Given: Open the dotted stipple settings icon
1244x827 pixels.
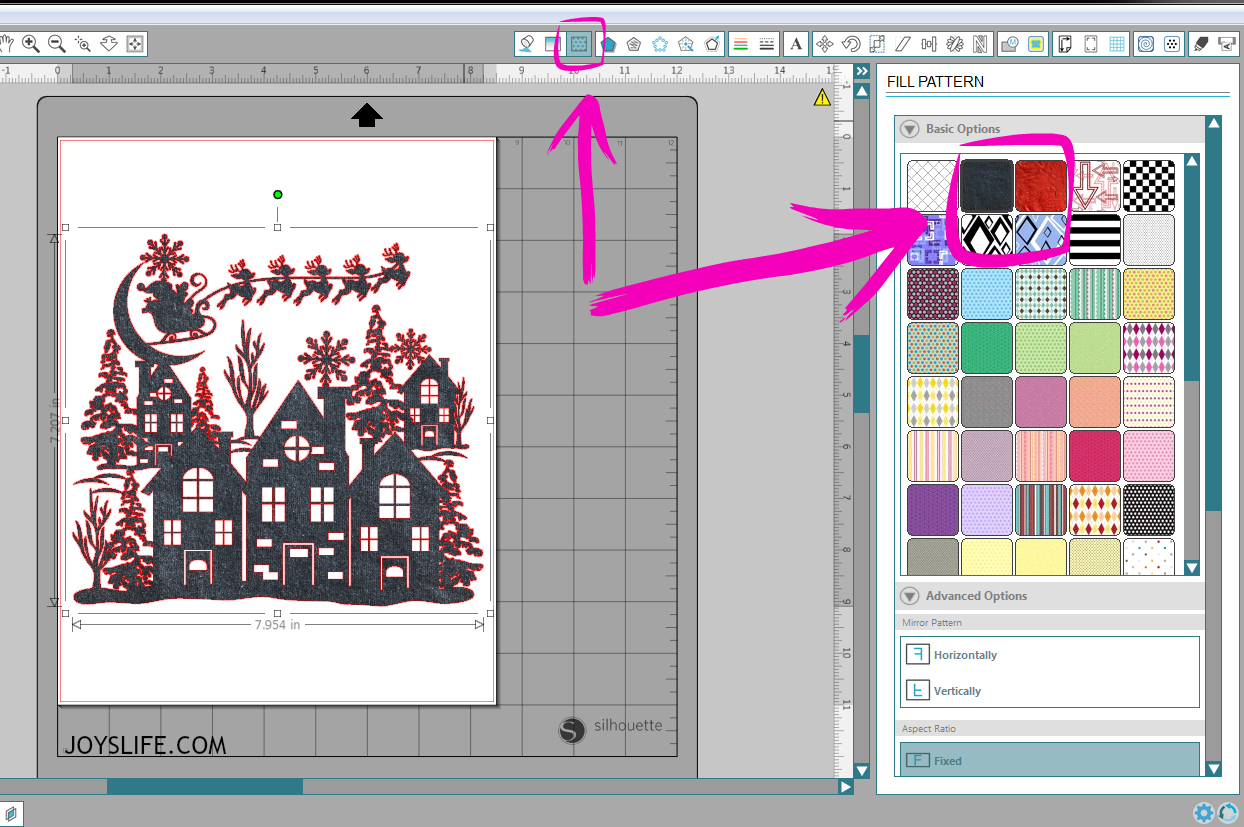Looking at the screenshot, I should pyautogui.click(x=1172, y=44).
